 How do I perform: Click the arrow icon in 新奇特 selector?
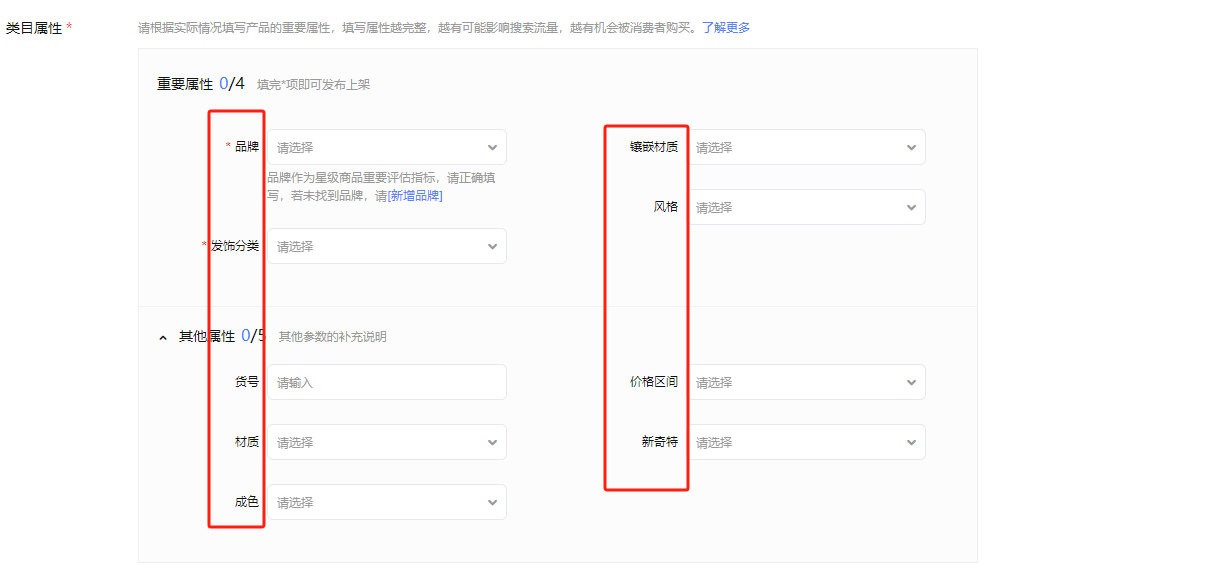911,442
